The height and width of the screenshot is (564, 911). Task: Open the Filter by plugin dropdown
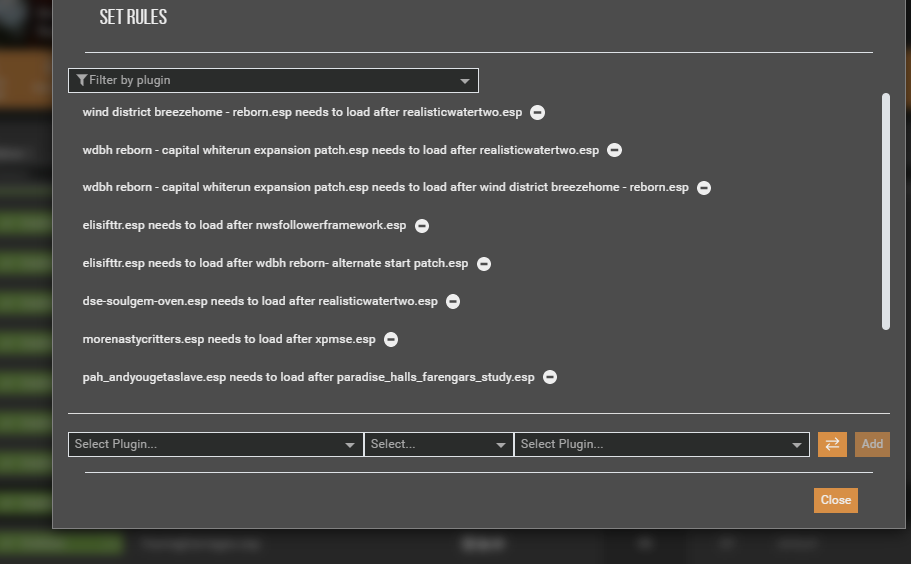click(x=273, y=80)
